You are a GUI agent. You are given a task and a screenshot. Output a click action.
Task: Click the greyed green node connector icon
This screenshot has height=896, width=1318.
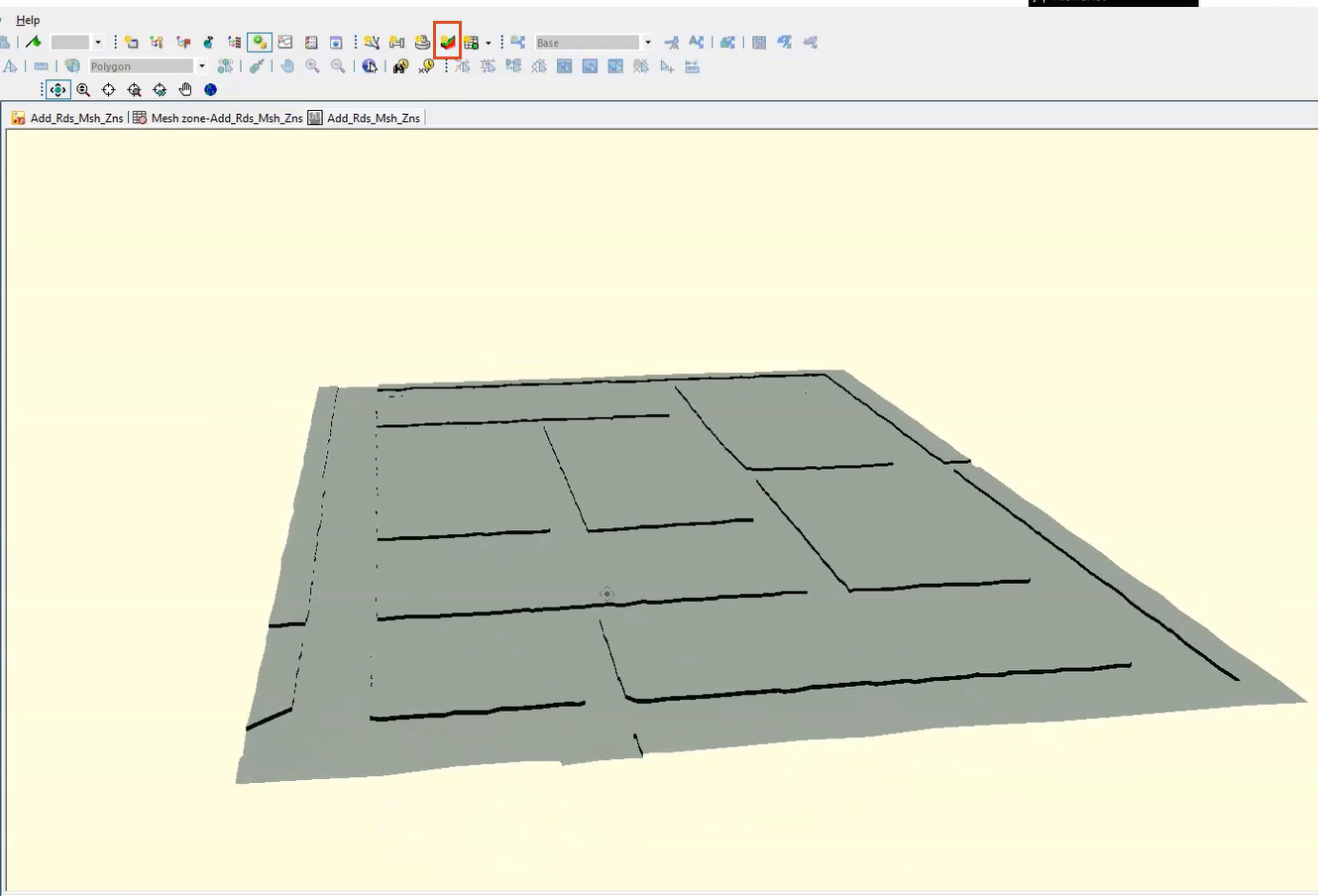tap(257, 65)
